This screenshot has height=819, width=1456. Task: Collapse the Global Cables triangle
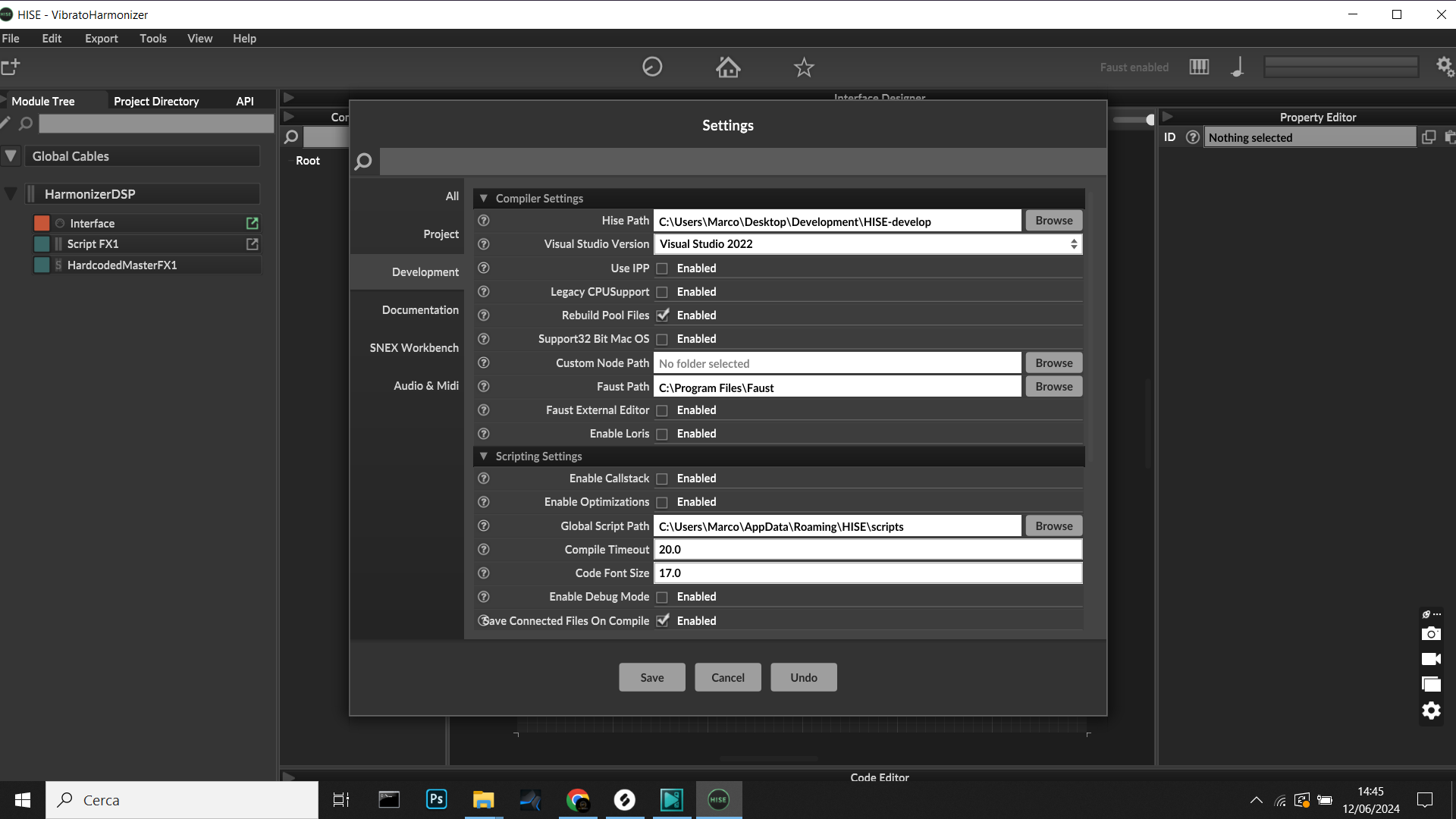click(x=11, y=156)
